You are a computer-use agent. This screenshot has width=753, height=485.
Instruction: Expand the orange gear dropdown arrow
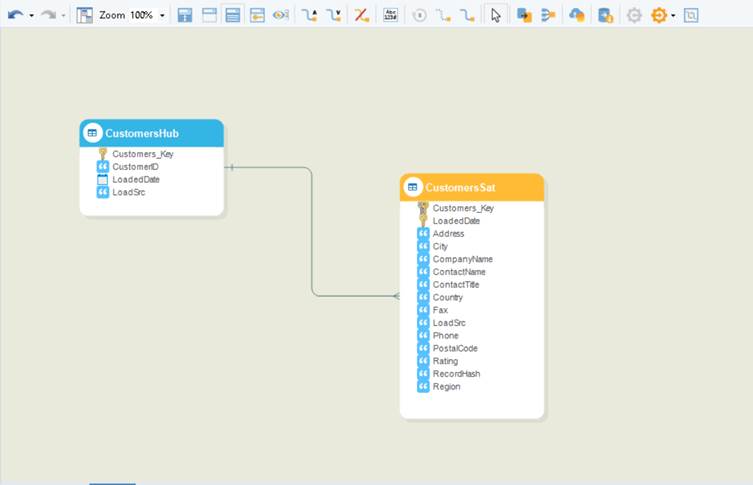point(673,16)
